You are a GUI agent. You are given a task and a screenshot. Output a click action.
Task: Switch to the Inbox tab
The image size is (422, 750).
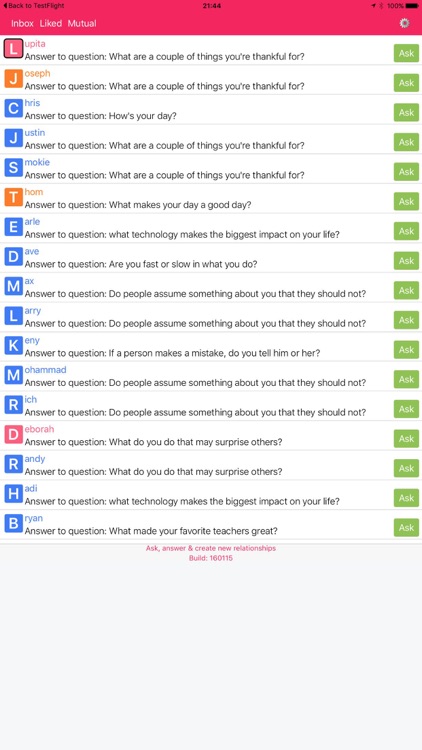coord(22,23)
